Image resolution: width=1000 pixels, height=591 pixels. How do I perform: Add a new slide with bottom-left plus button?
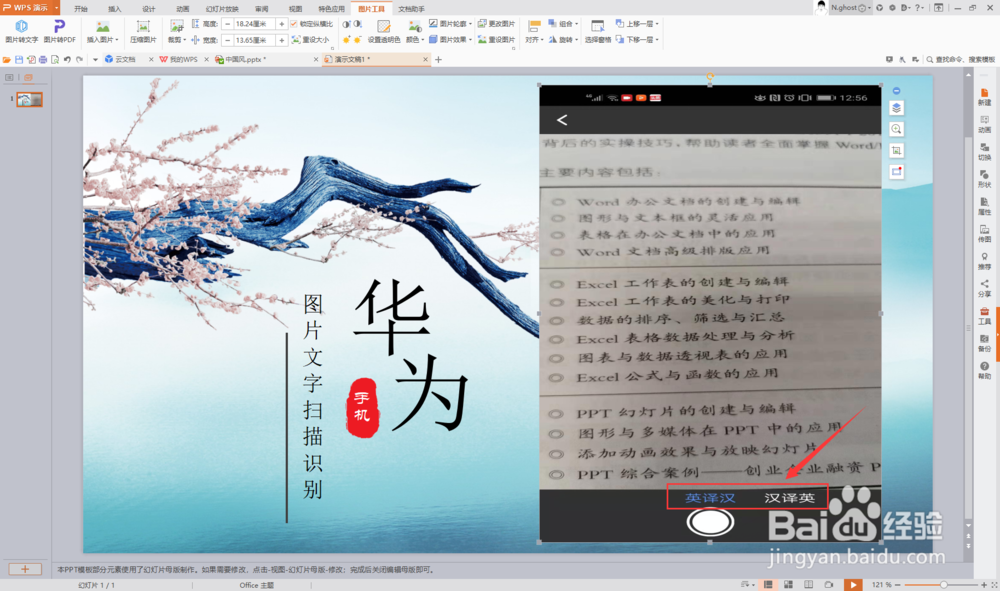pos(25,569)
